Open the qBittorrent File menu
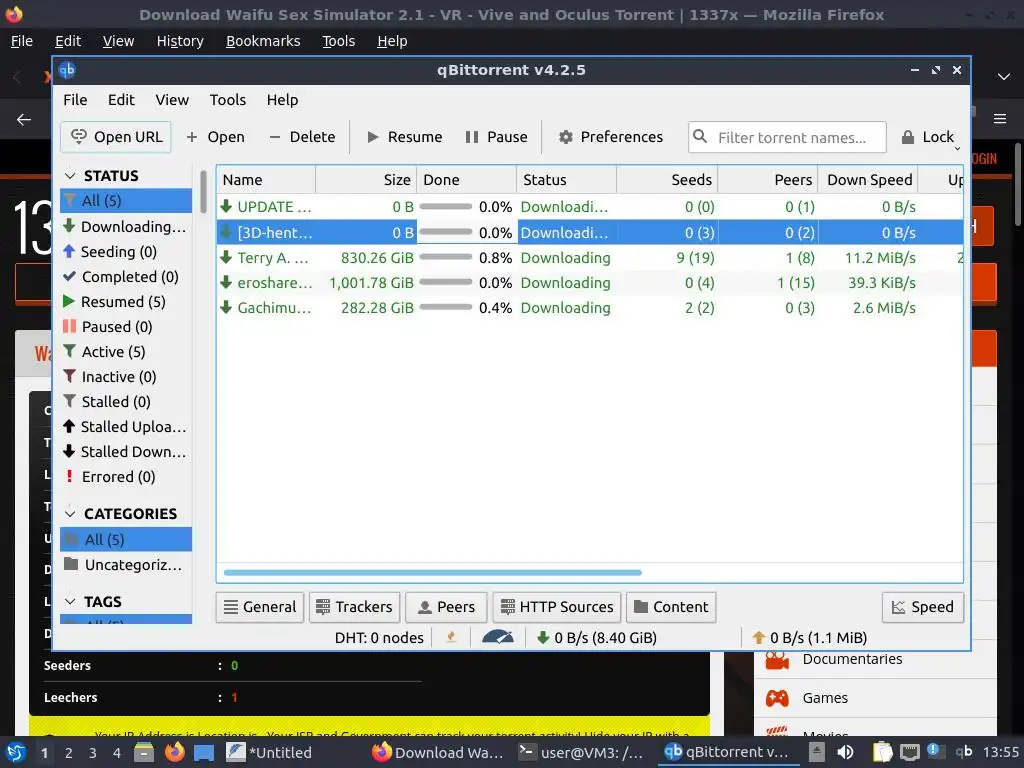The height and width of the screenshot is (768, 1024). pos(75,100)
